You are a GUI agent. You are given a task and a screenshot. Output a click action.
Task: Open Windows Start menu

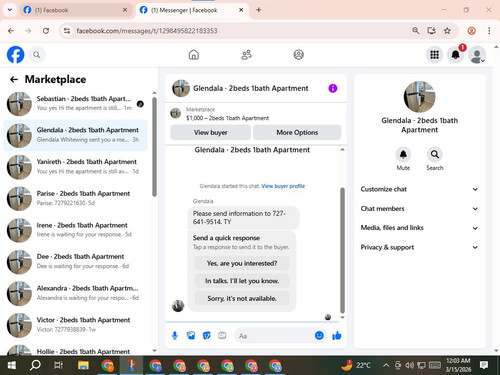coord(12,365)
